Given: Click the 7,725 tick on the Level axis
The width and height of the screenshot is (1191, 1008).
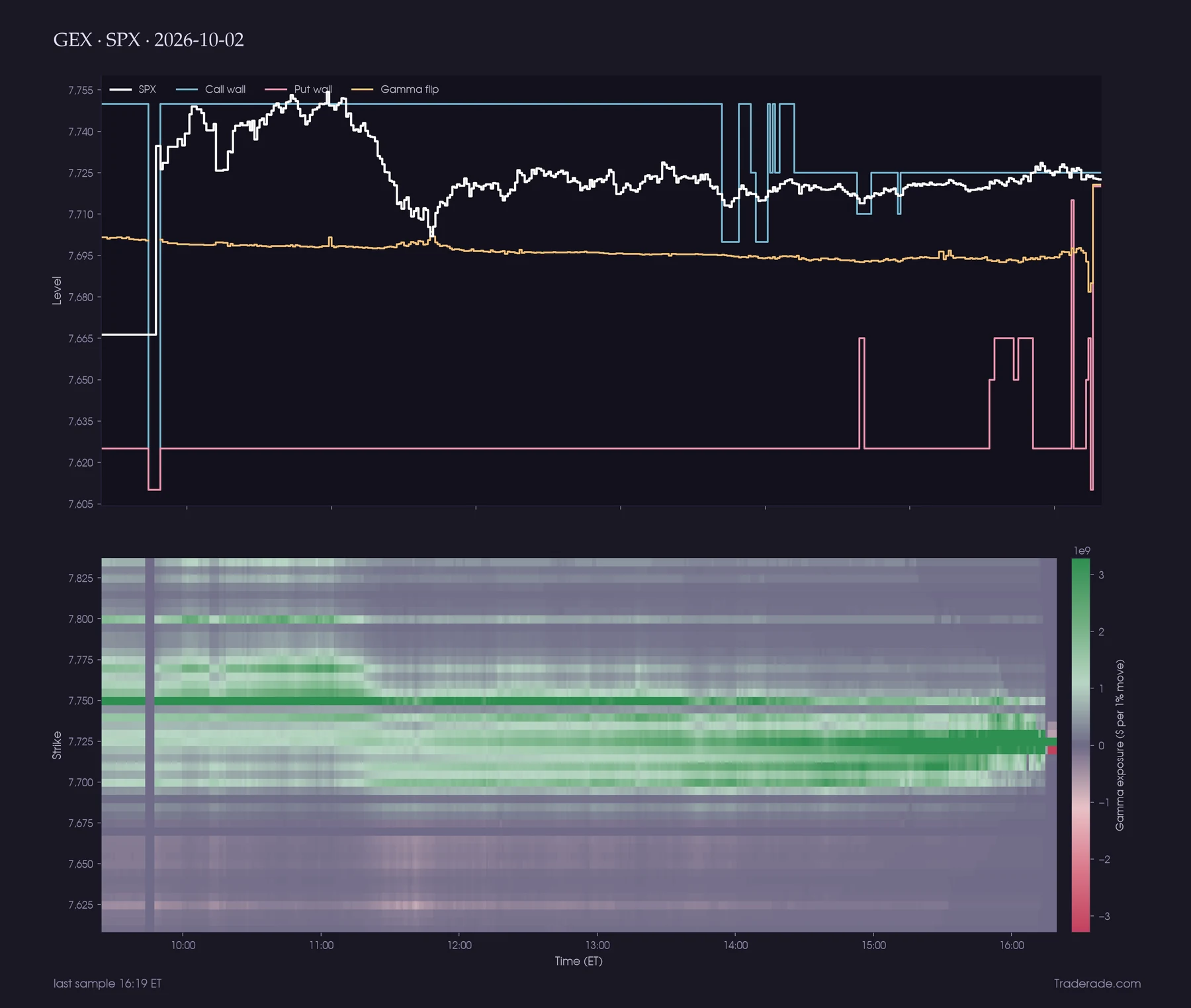Looking at the screenshot, I should (x=81, y=173).
